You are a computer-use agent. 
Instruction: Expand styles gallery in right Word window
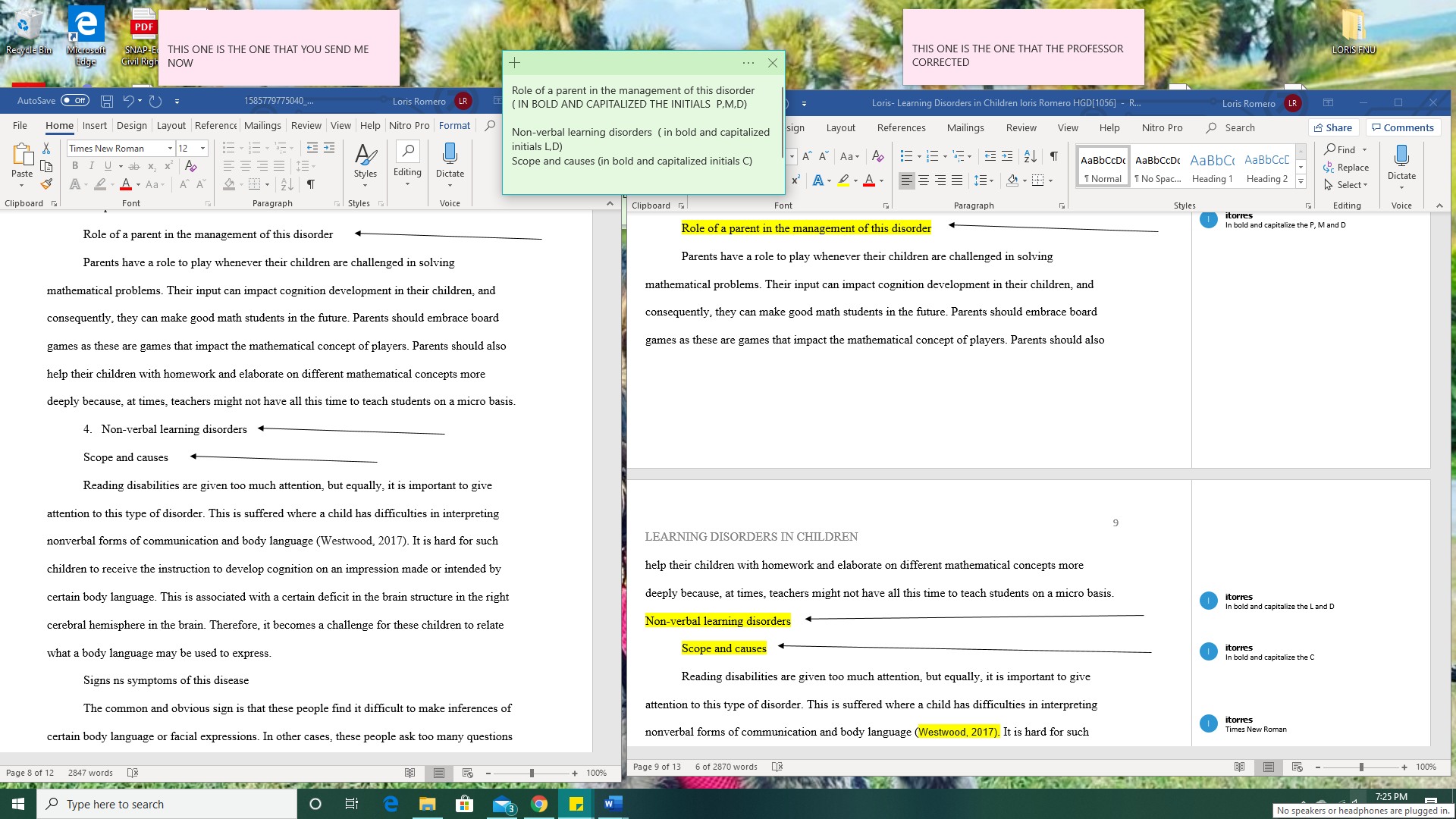coord(1301,182)
